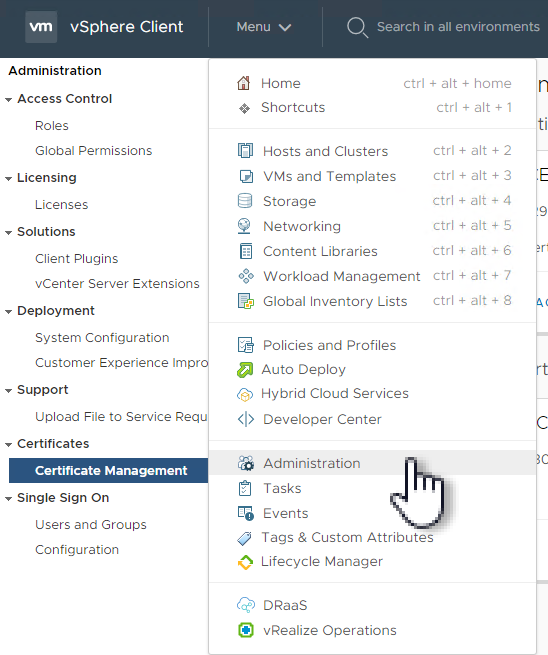
Task: Click the vm logo in header
Action: (41, 27)
